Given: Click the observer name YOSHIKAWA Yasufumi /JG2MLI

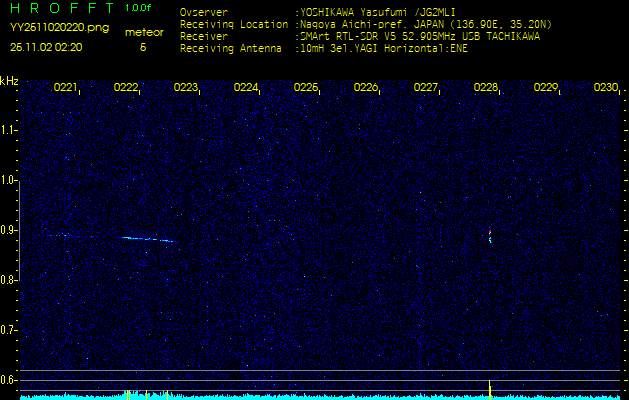Looking at the screenshot, I should pyautogui.click(x=377, y=12).
